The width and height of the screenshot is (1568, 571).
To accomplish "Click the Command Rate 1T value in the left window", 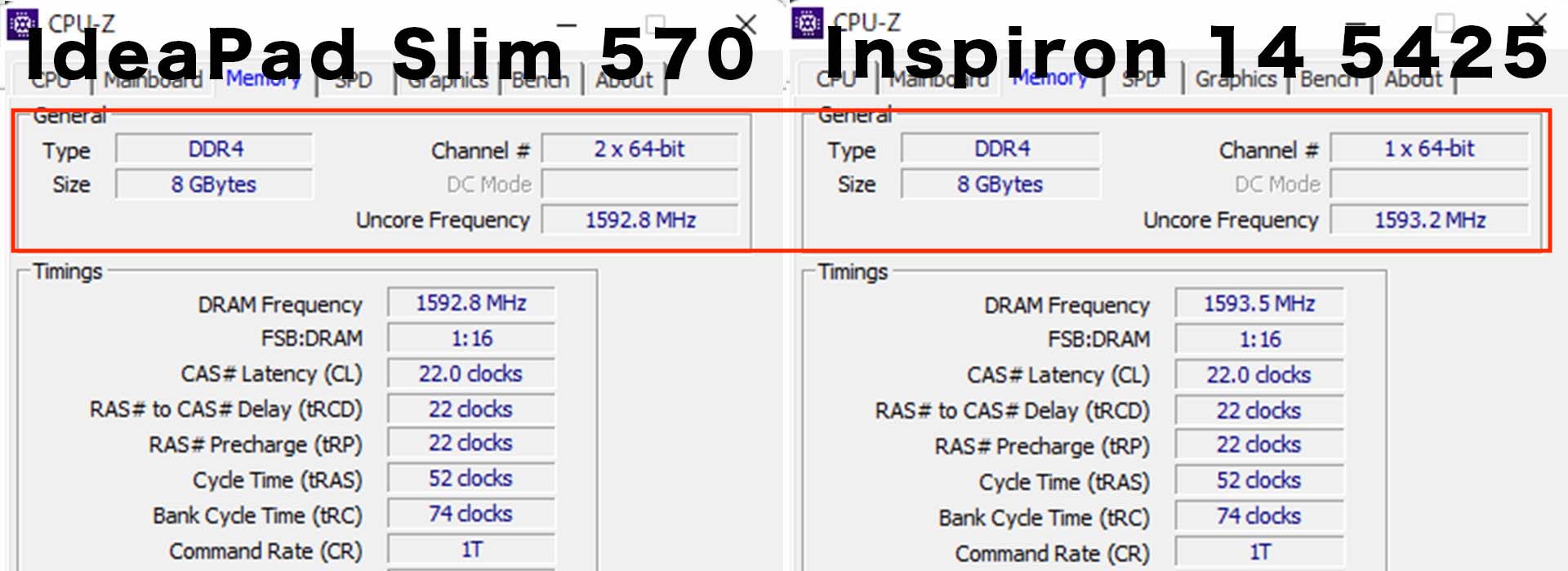I will click(471, 550).
